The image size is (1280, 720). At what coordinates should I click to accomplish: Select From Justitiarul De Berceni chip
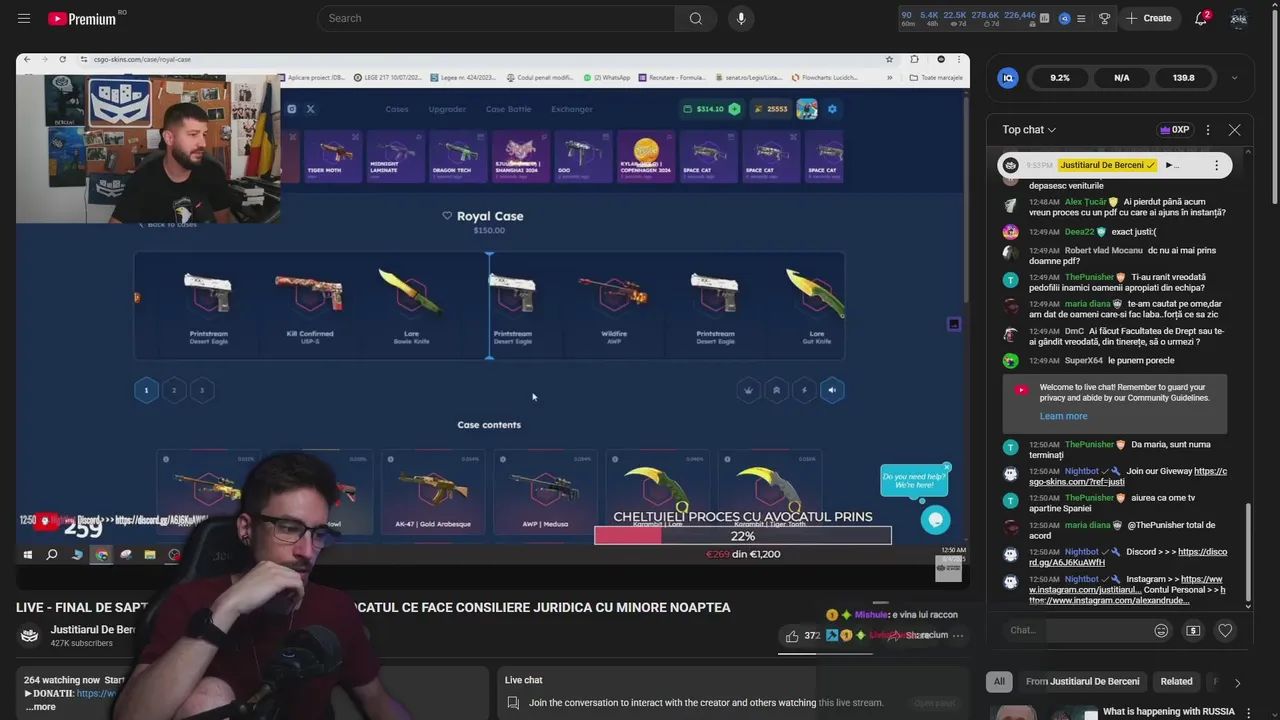click(1082, 682)
